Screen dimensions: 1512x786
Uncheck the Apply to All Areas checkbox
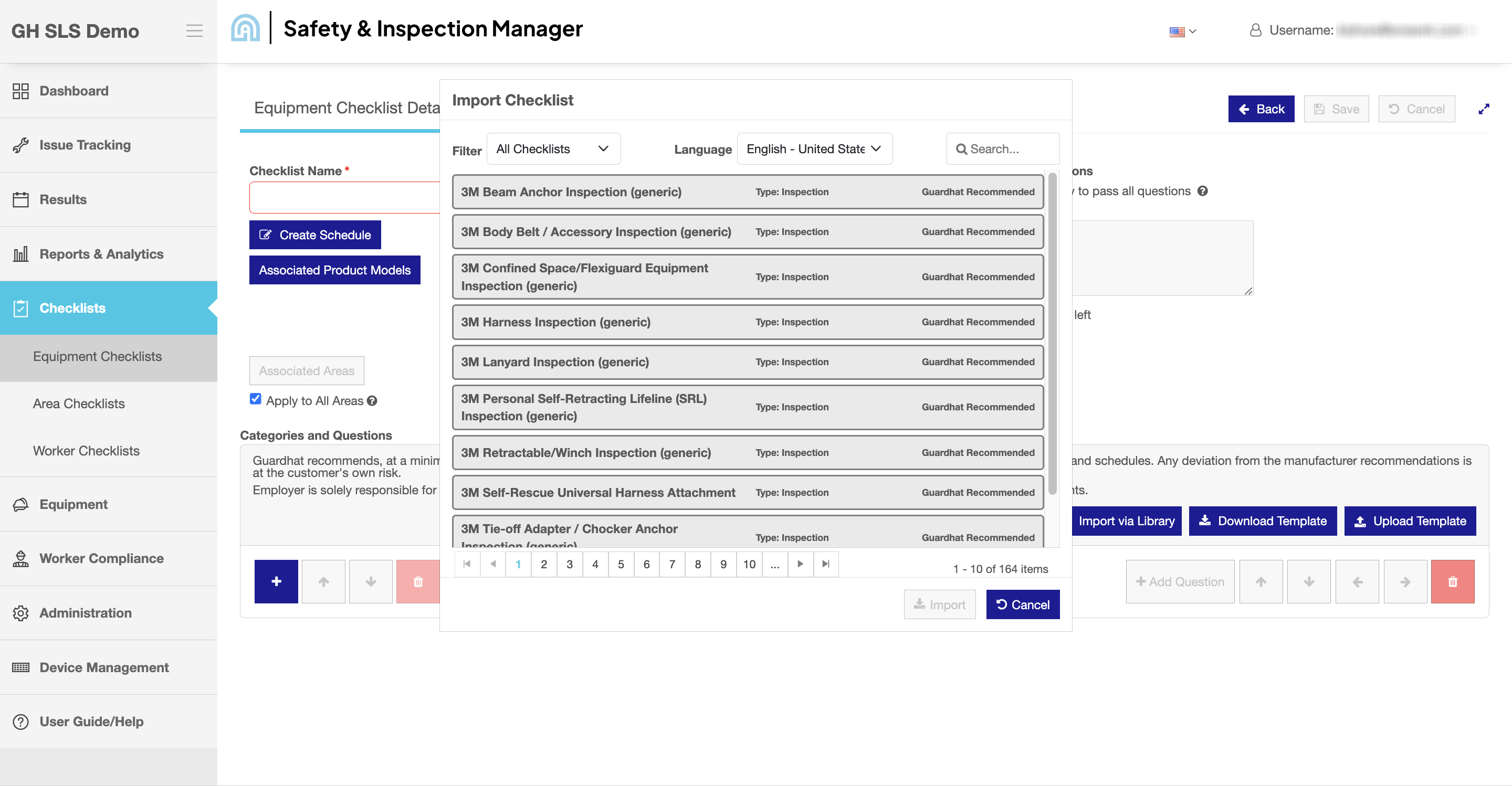coord(255,399)
